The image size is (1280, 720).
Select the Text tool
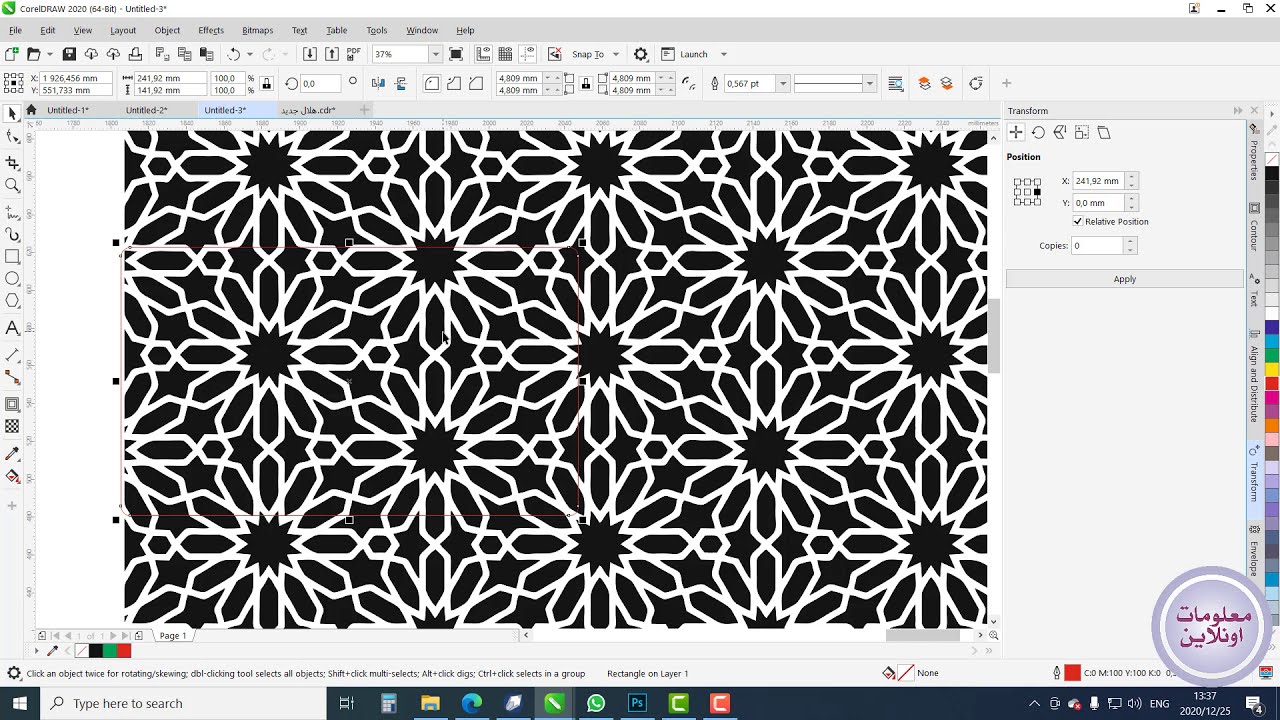(12, 328)
